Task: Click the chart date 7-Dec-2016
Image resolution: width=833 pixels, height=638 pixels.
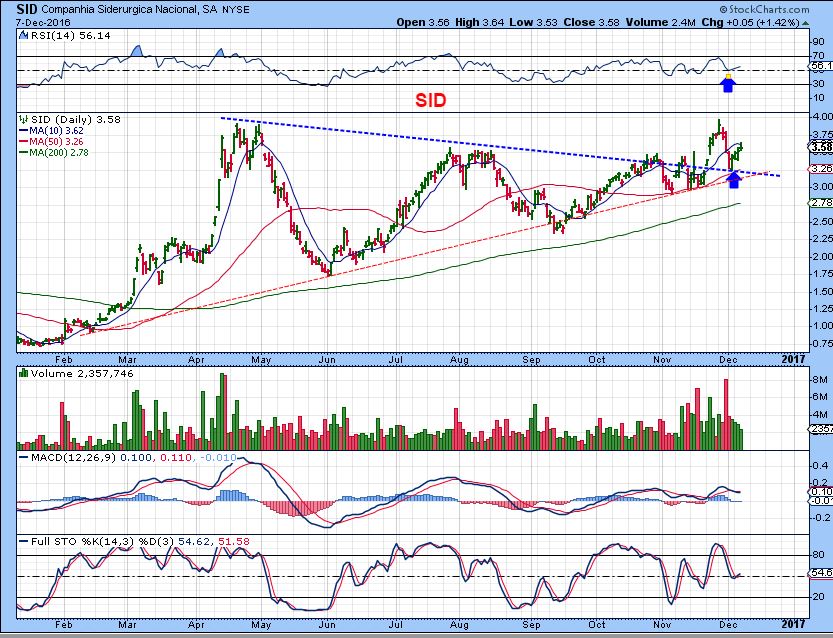Action: [44, 23]
